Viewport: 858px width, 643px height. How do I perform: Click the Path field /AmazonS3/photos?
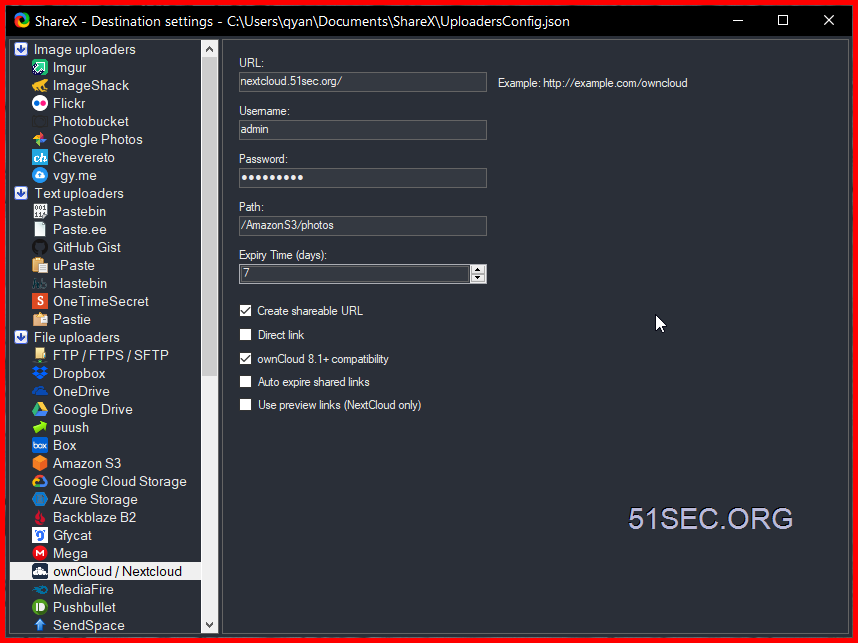363,225
